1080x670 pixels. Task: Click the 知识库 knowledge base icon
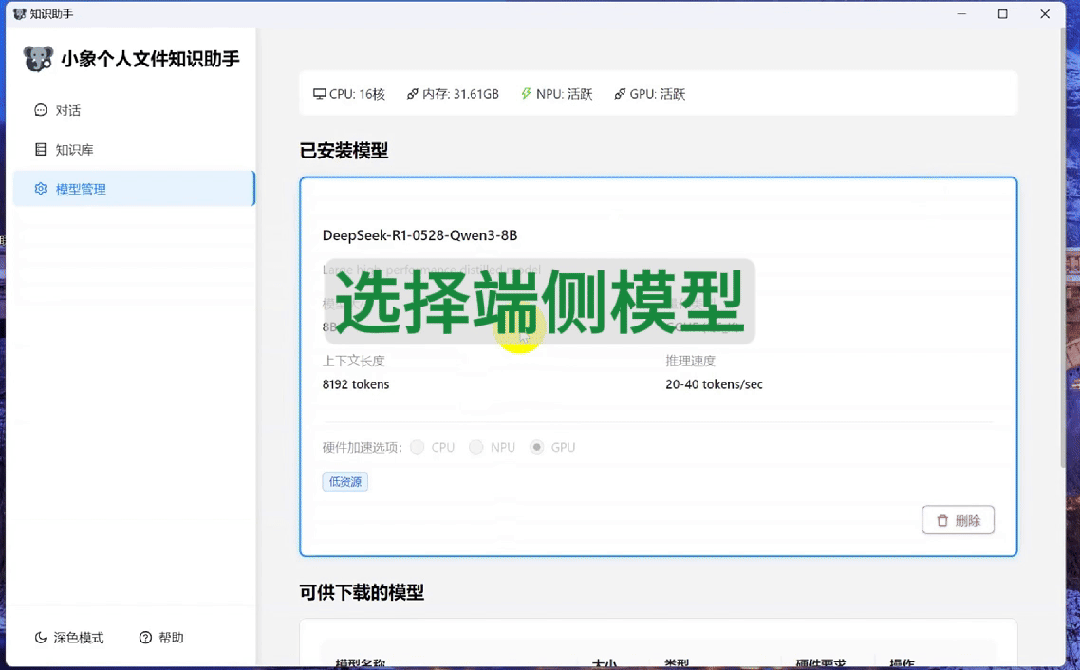click(x=41, y=150)
